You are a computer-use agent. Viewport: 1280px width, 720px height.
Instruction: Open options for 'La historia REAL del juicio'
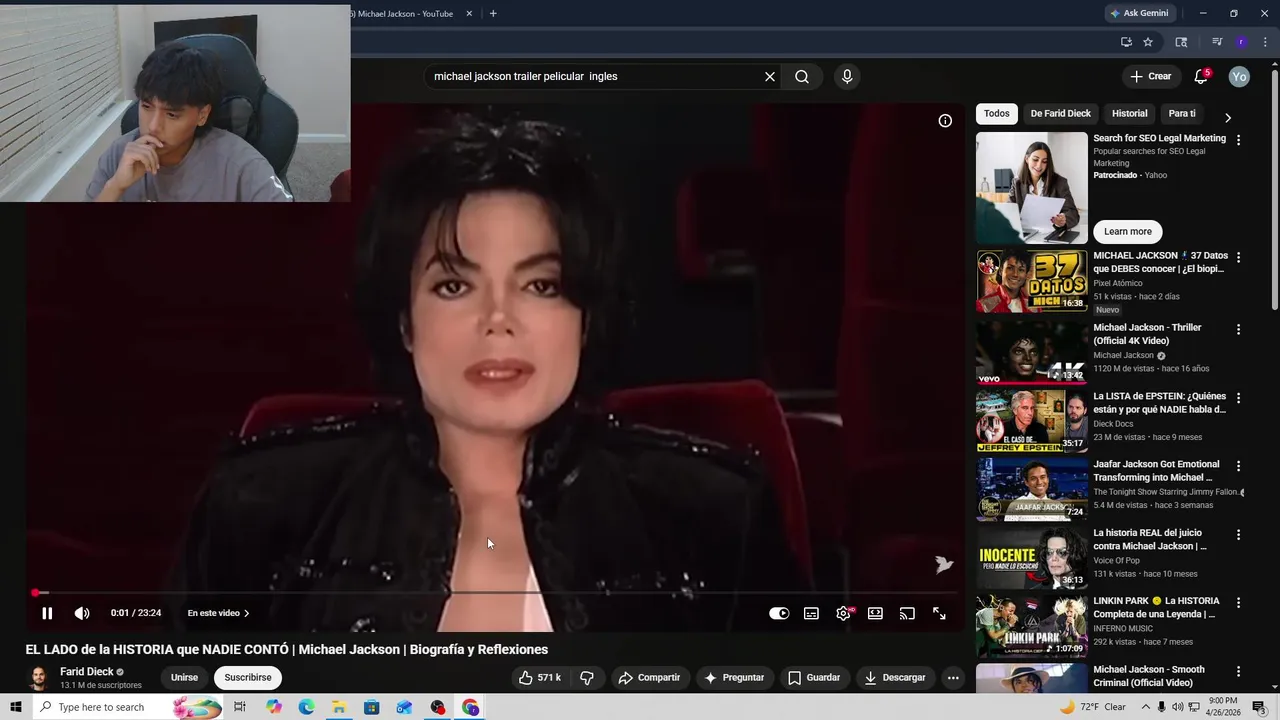[x=1238, y=535]
